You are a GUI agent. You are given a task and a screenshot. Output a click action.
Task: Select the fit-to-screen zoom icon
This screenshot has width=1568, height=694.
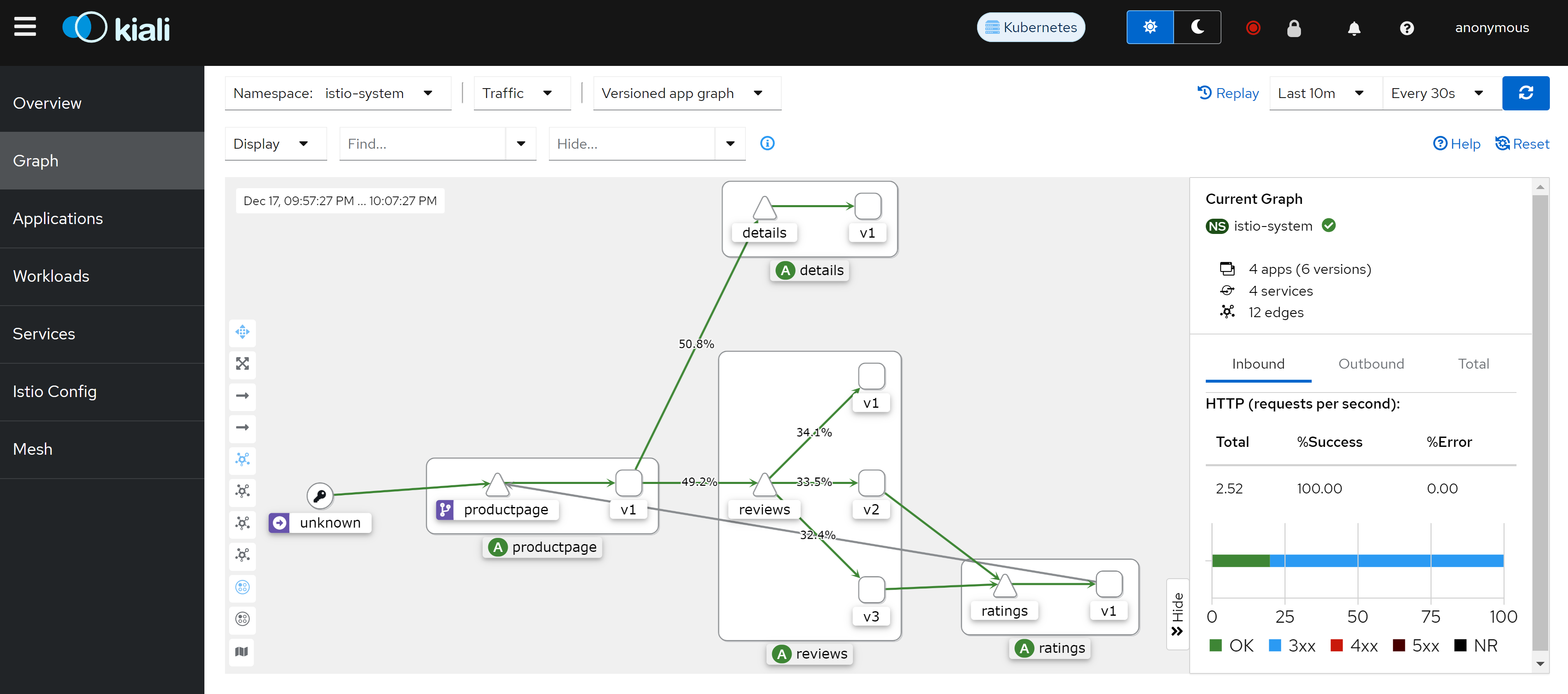pyautogui.click(x=244, y=363)
